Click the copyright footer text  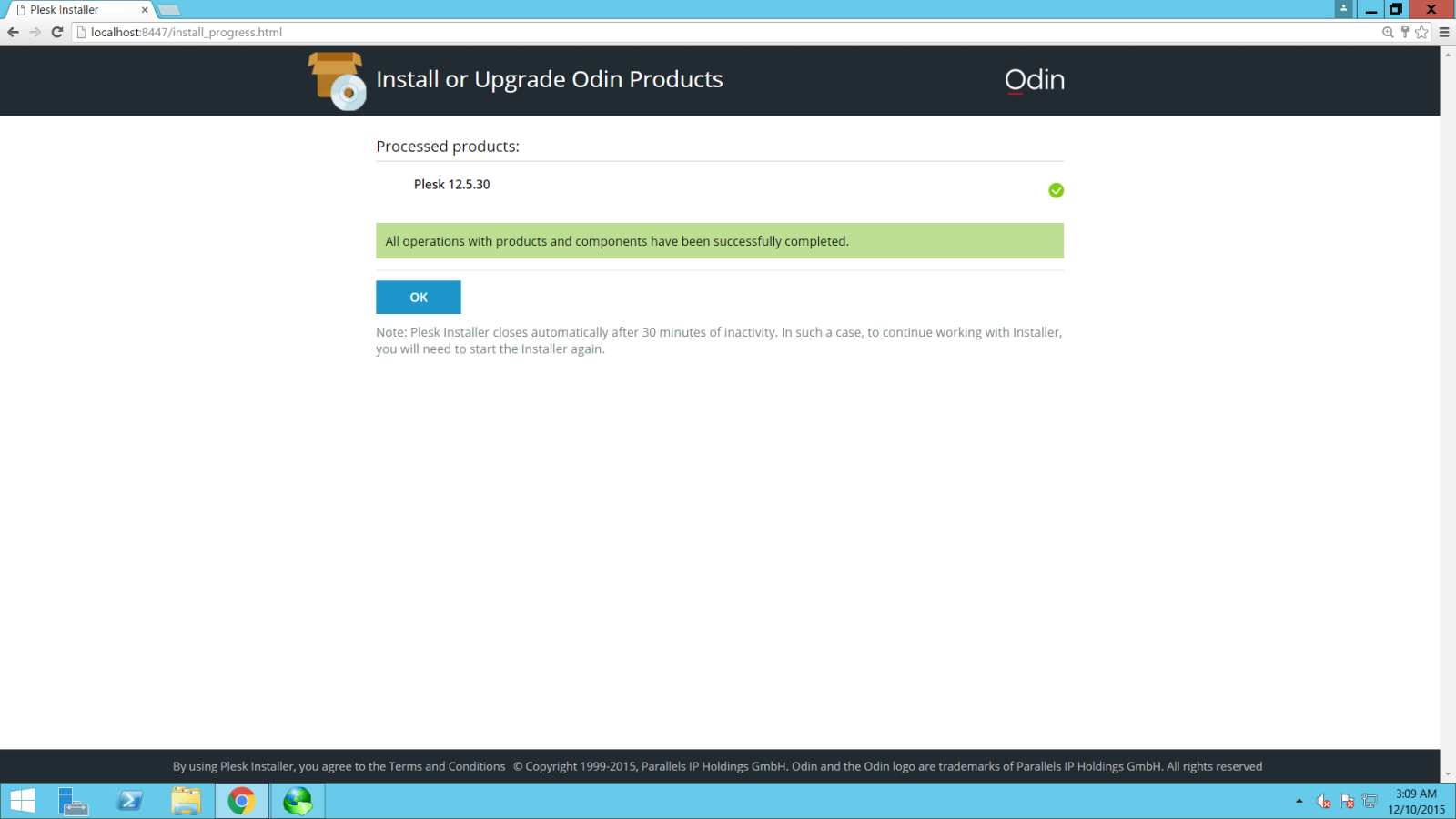pyautogui.click(x=887, y=766)
